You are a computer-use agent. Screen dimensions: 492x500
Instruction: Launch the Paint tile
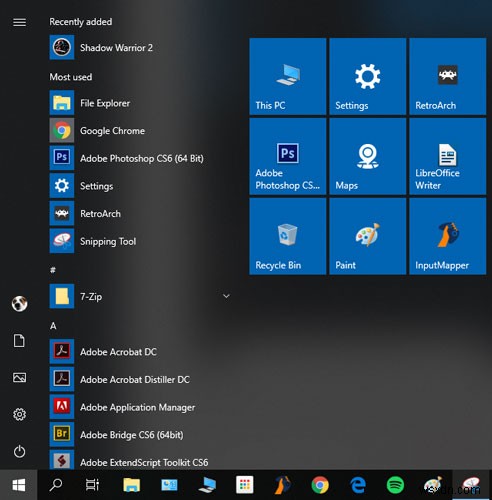coord(368,236)
